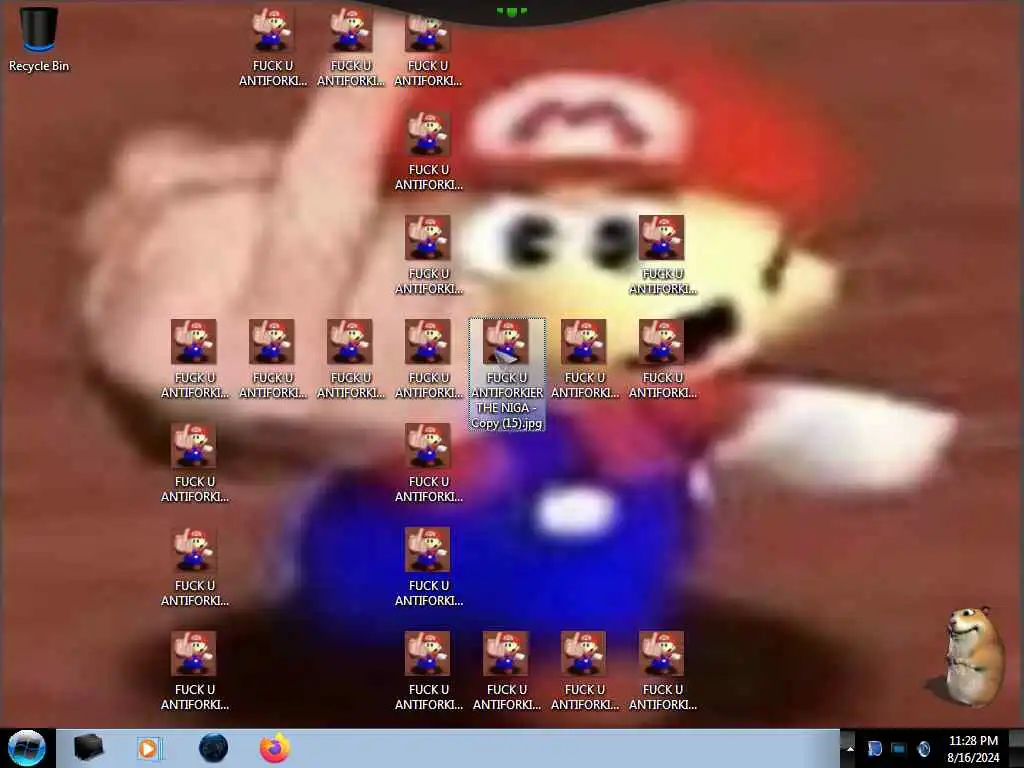This screenshot has width=1024, height=768.
Task: Open the green-lit dock widget along the upper screen edge
Action: pyautogui.click(x=511, y=11)
